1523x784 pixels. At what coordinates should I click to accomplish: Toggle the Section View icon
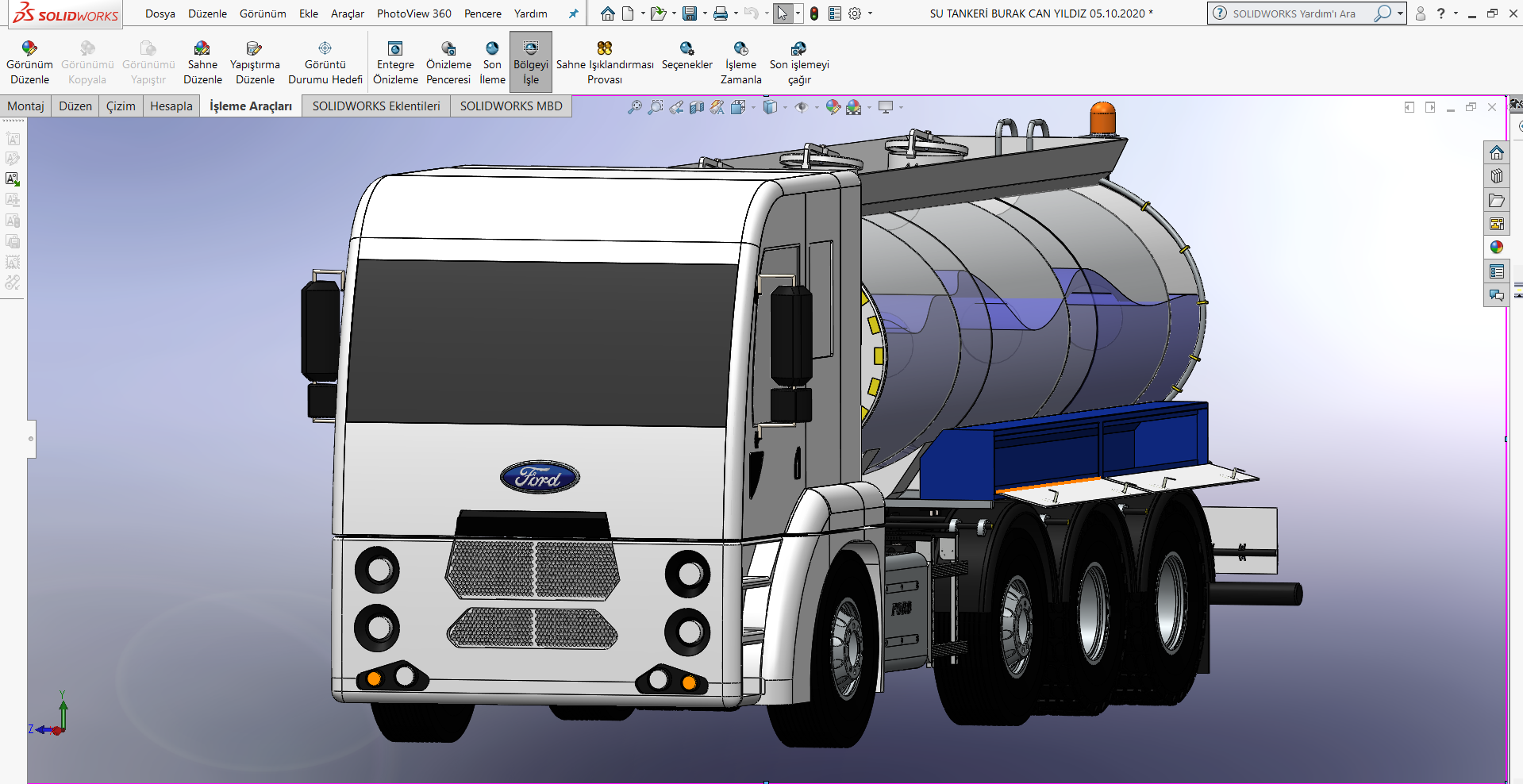tap(697, 107)
